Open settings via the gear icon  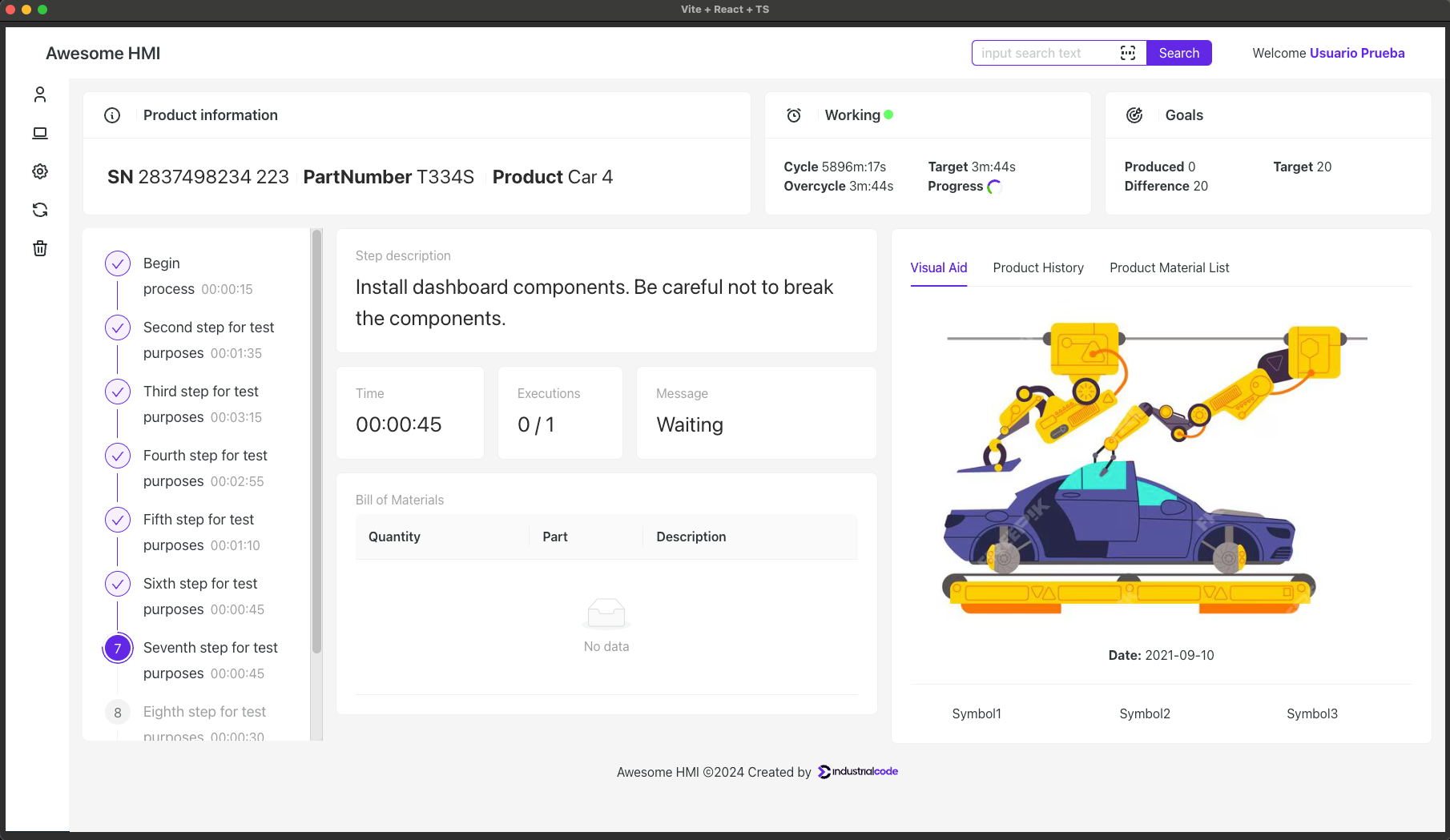[x=39, y=171]
